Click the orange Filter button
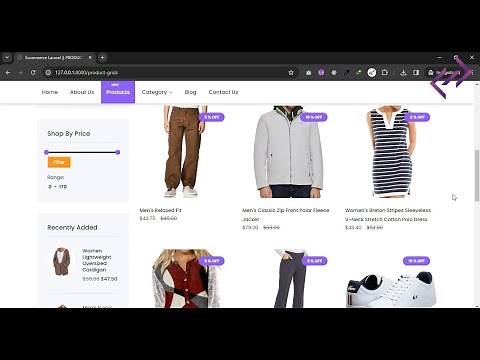Screen dimensions: 480x360 pyautogui.click(x=59, y=162)
